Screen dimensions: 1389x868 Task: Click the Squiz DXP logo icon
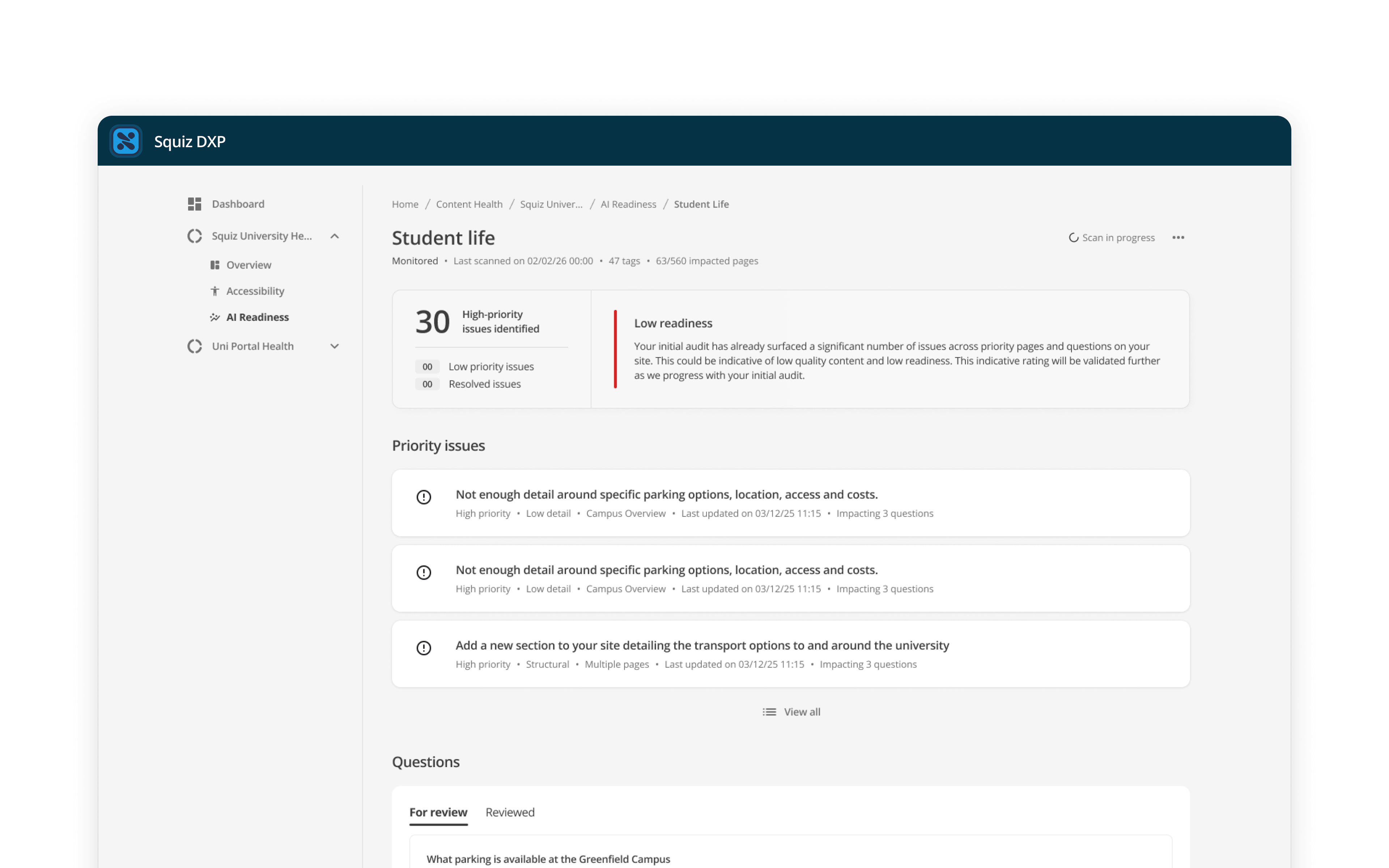(x=126, y=141)
